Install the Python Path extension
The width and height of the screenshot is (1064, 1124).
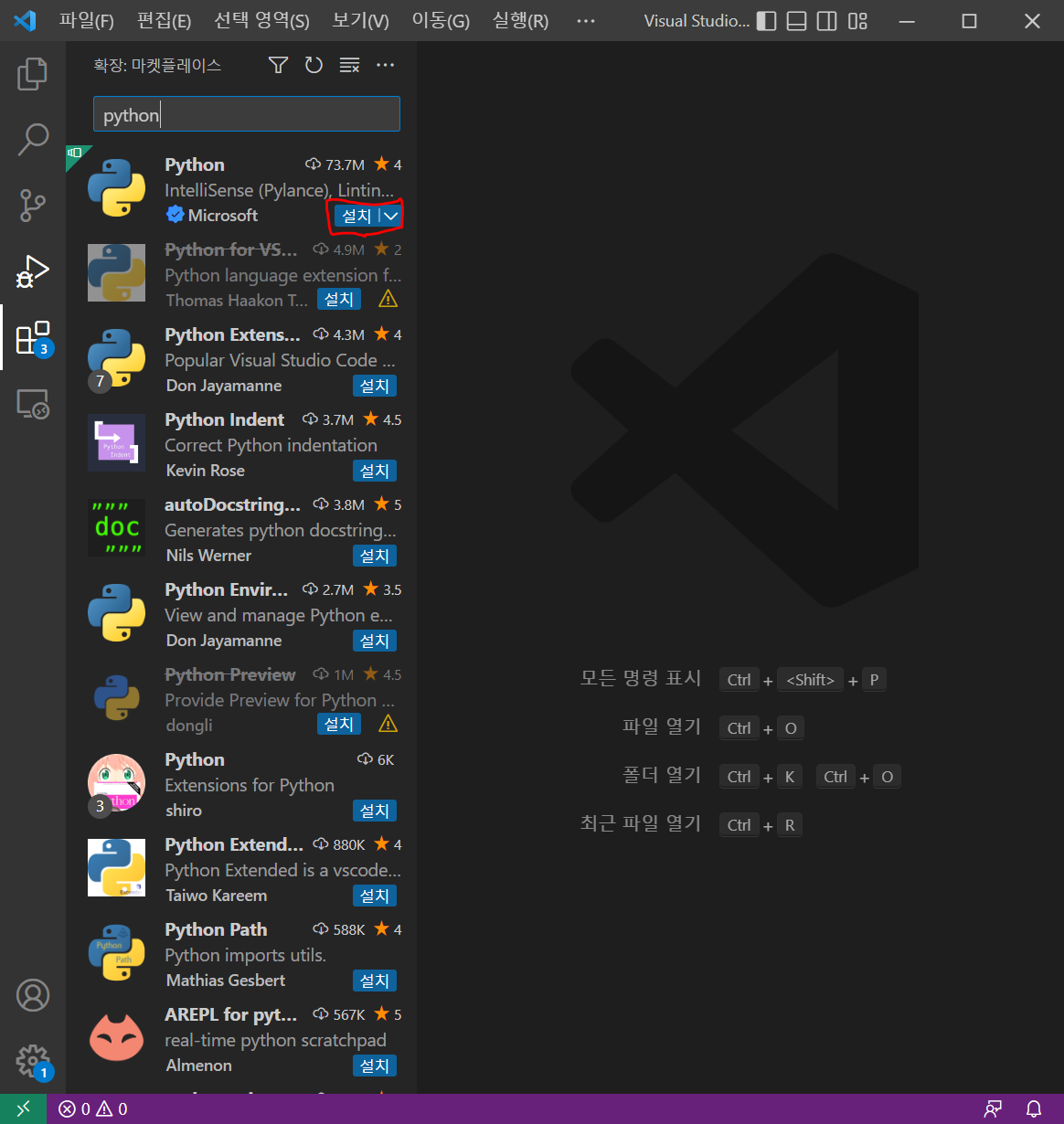coord(375,981)
